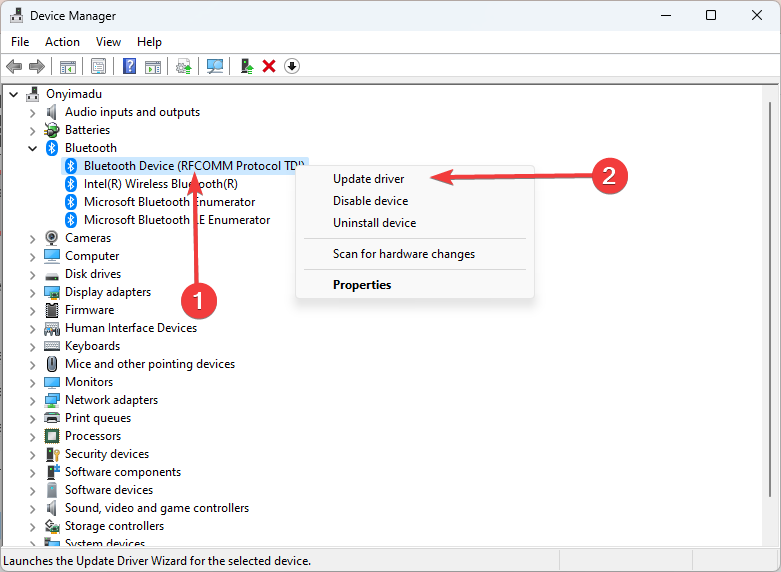Open the Properties toolbar icon
This screenshot has height=572, width=781.
(99, 66)
